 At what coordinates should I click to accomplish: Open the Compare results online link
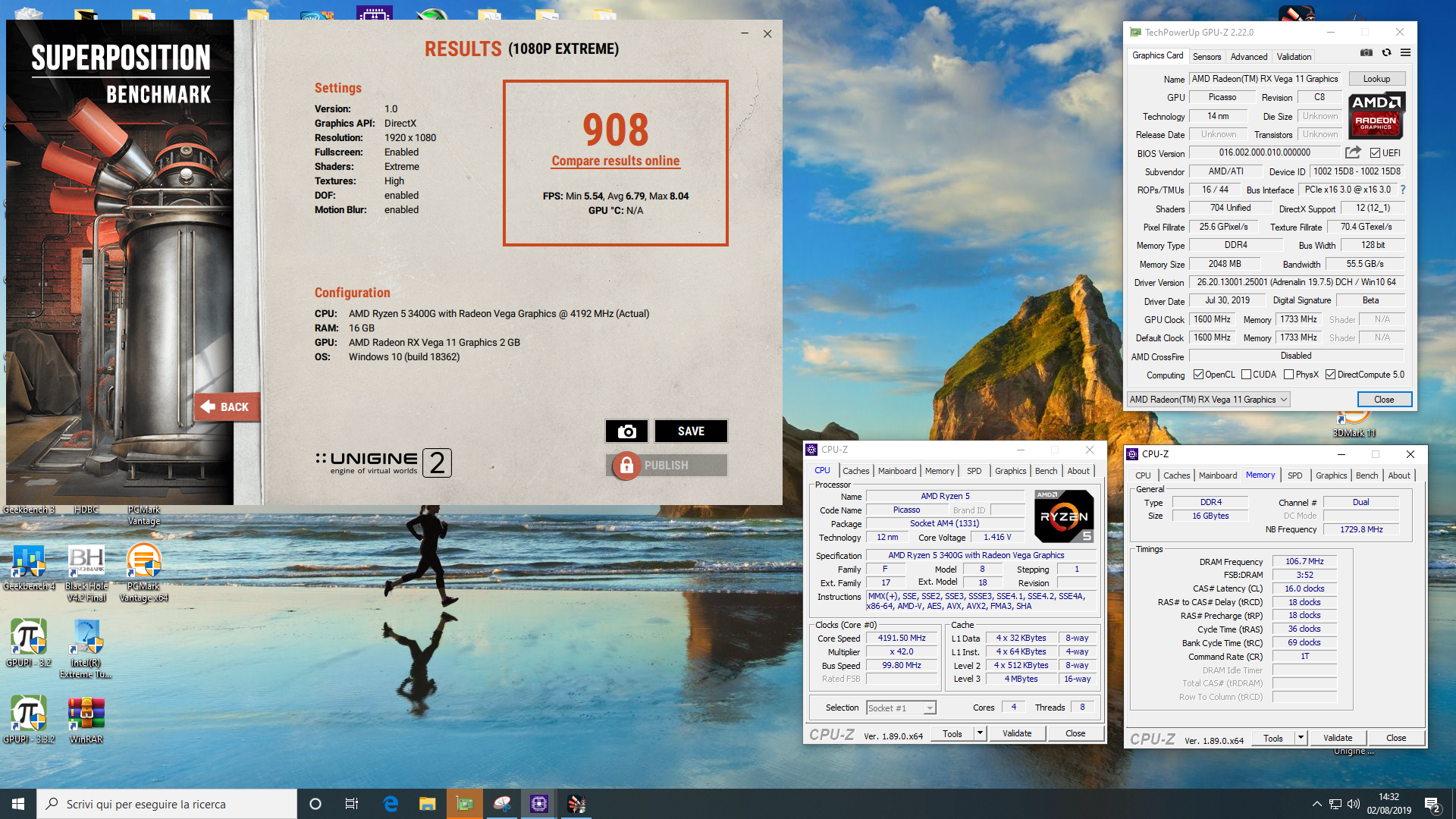616,161
